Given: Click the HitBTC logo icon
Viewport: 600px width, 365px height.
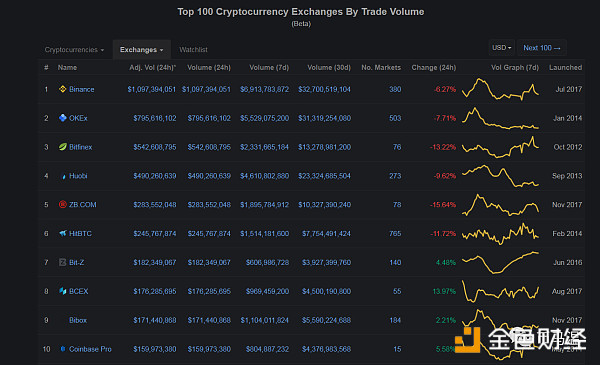Looking at the screenshot, I should (x=63, y=233).
